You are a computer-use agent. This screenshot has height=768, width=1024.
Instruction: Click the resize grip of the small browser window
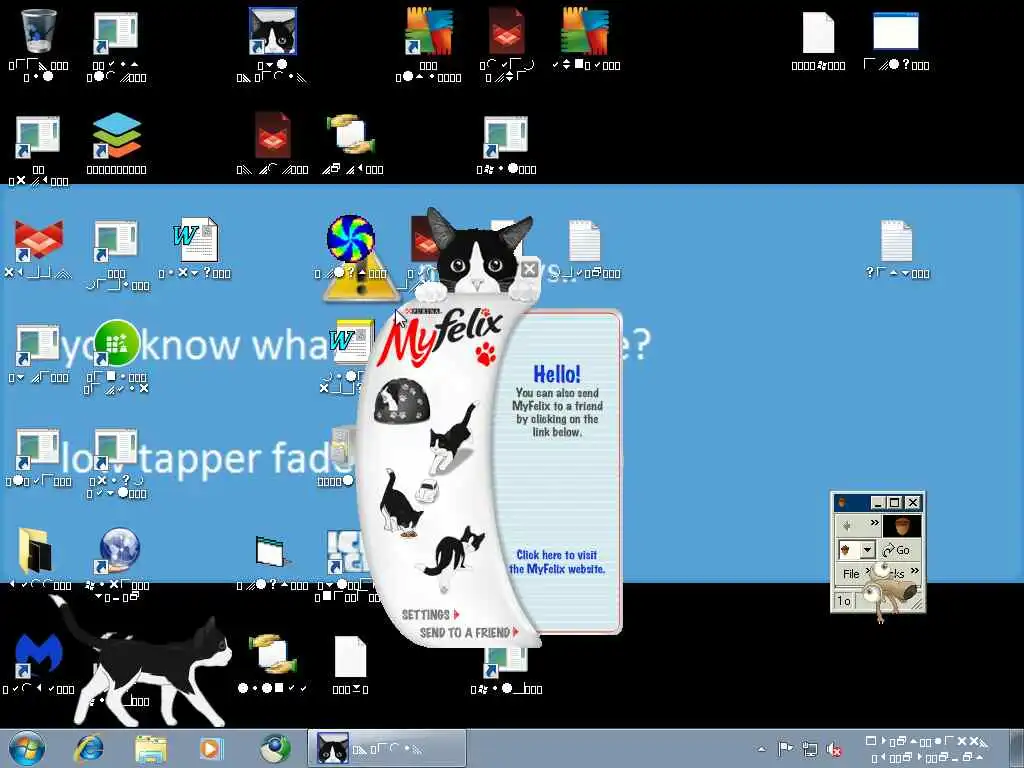919,605
